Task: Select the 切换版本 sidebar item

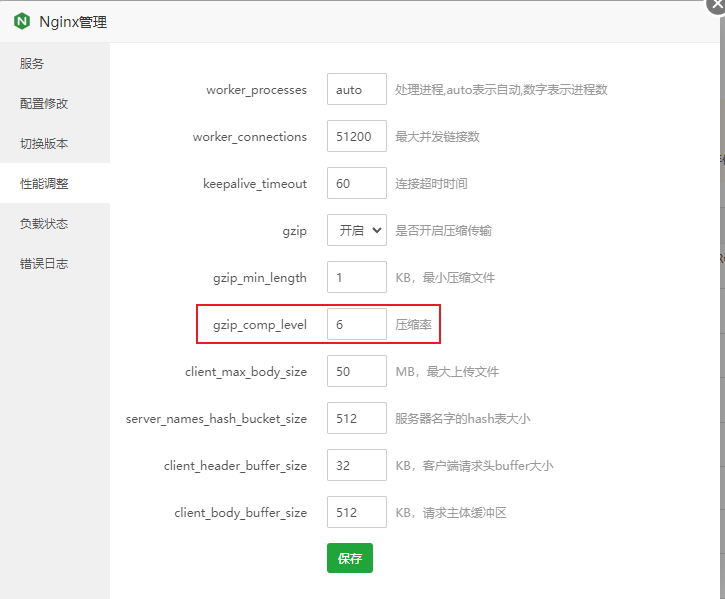Action: click(x=44, y=144)
